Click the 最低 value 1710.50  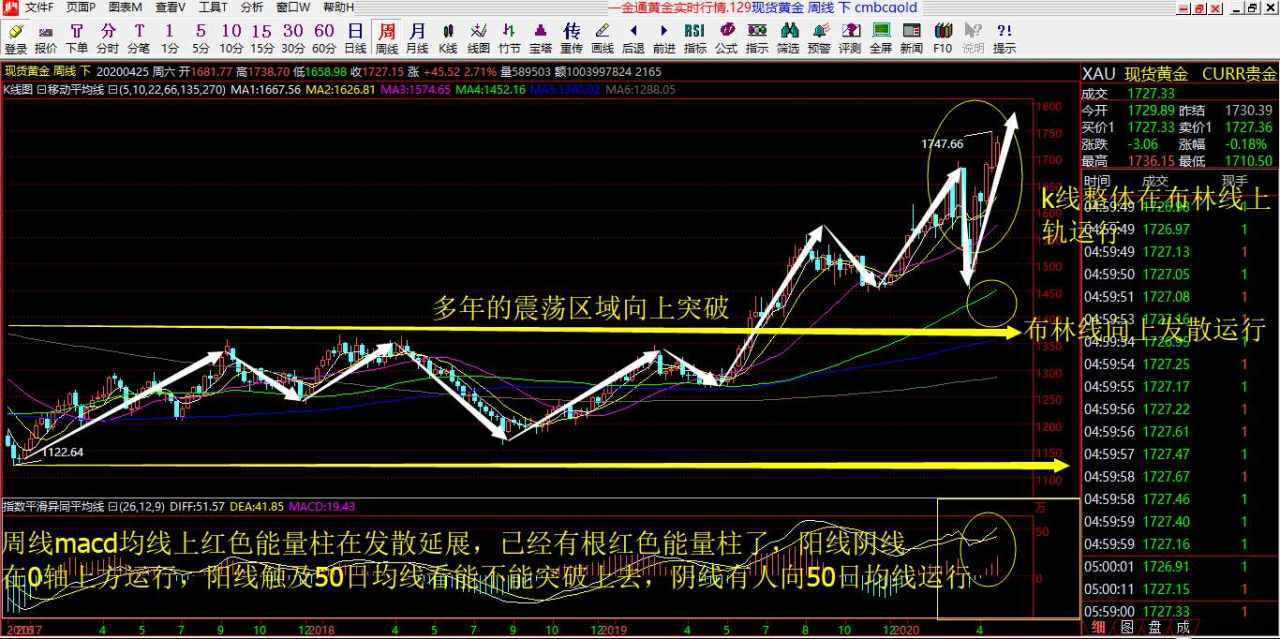[1248, 160]
